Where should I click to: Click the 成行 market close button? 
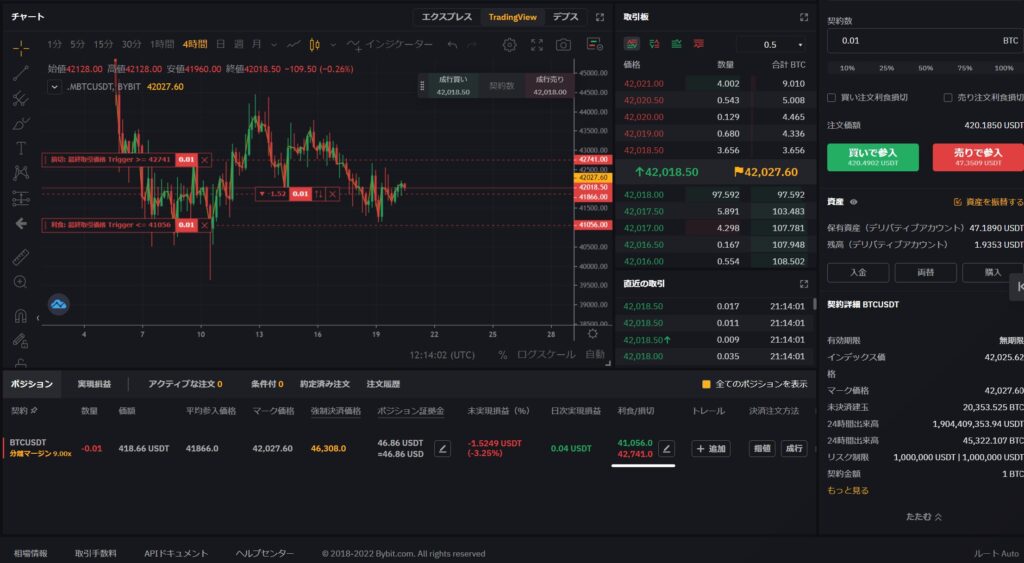[793, 449]
